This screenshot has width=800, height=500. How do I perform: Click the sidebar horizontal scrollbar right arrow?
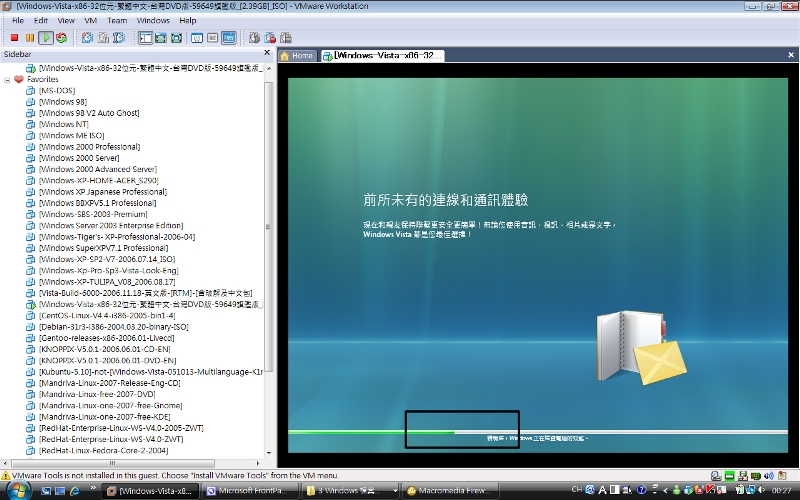pos(258,463)
